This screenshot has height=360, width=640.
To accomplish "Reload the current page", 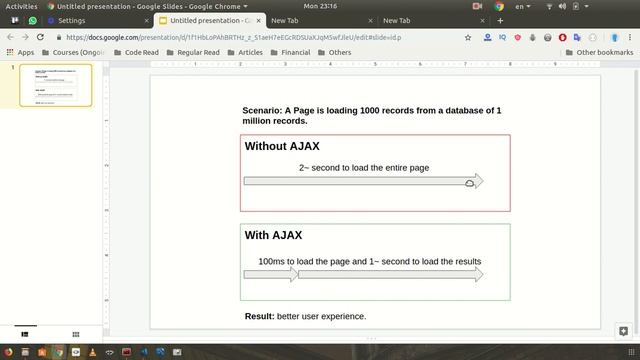I will (x=40, y=37).
